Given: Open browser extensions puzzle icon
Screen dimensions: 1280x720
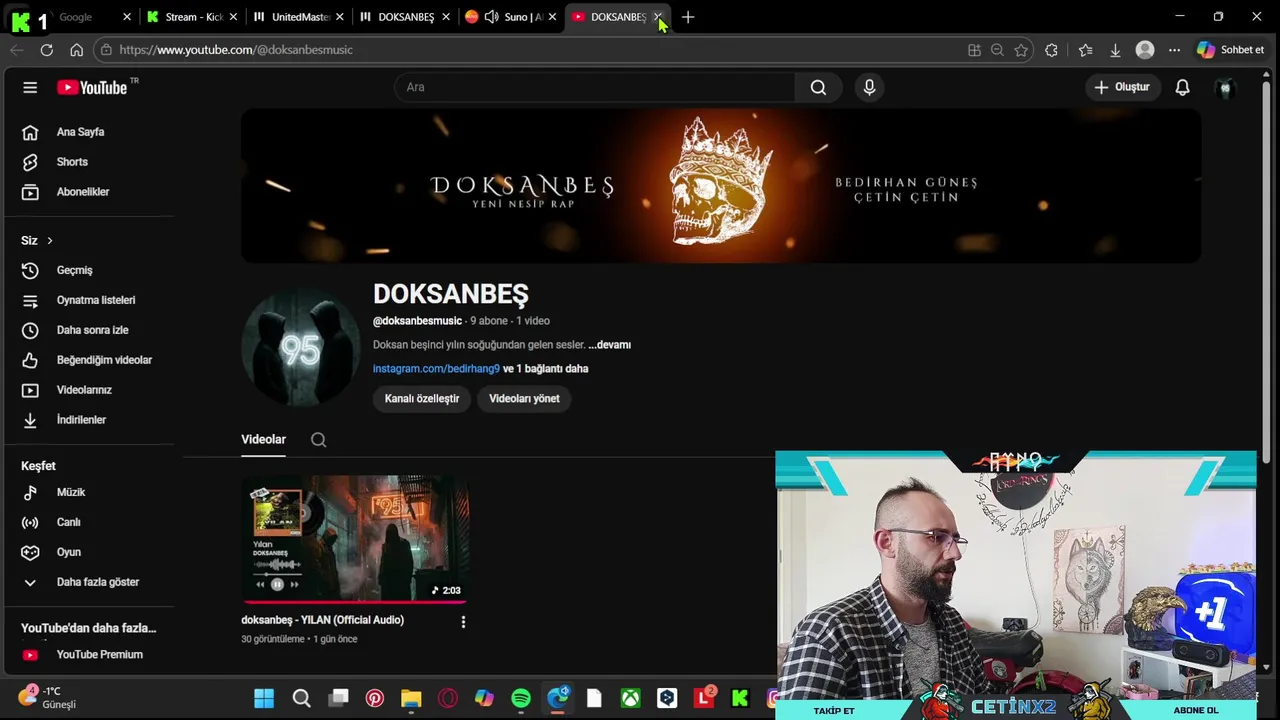Looking at the screenshot, I should coord(1051,50).
